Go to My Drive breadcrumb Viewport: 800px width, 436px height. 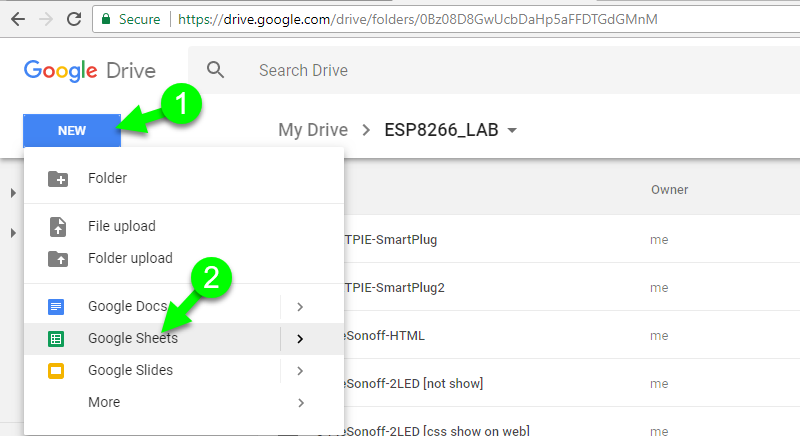click(x=313, y=130)
